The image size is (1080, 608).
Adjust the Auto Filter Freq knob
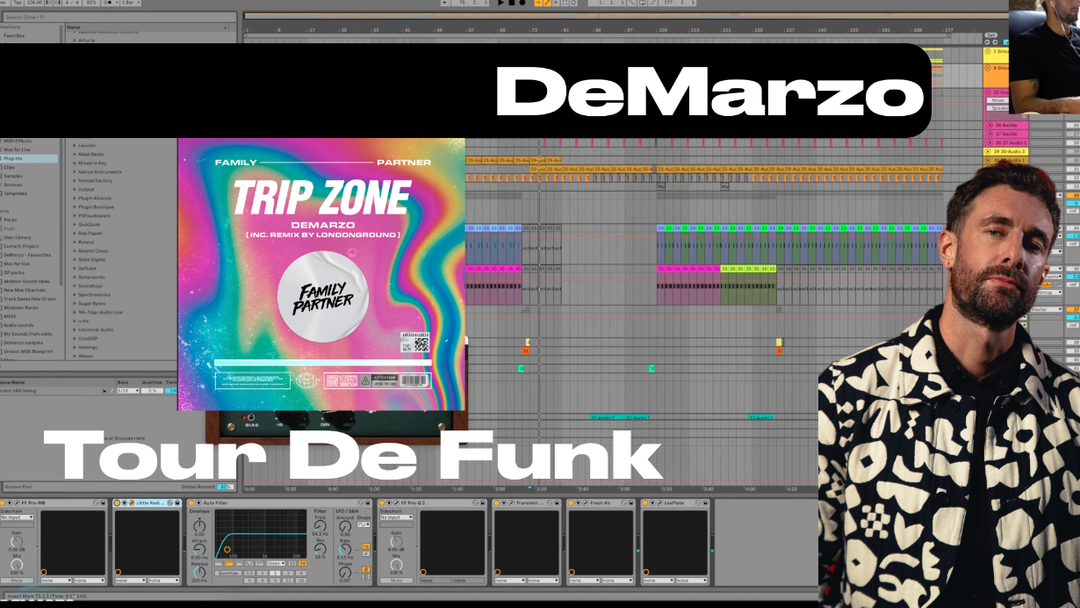320,526
